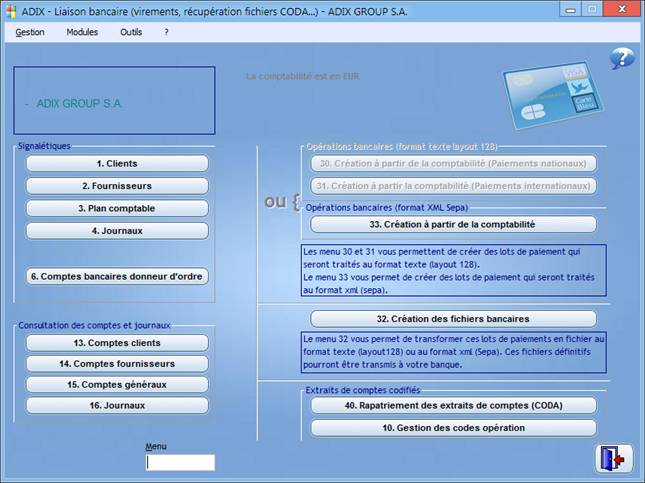Open the ? help menu
The height and width of the screenshot is (483, 645).
[166, 32]
